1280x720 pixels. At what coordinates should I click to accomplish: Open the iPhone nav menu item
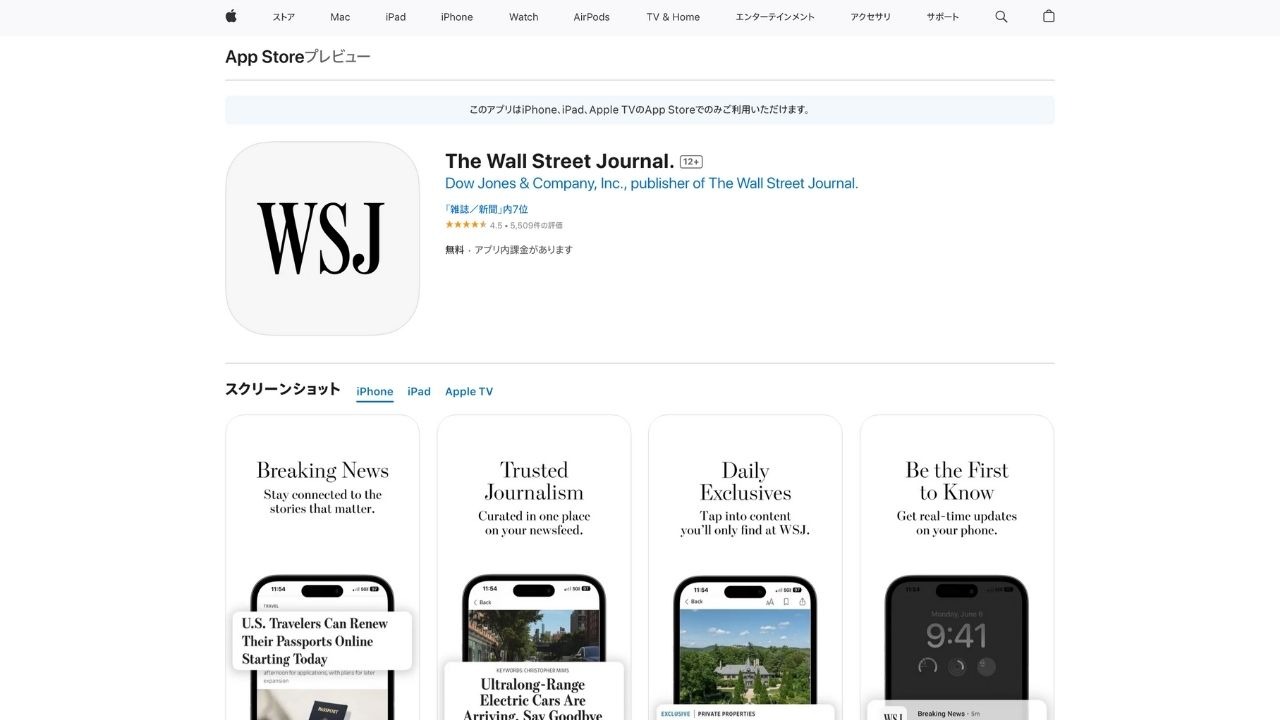coord(457,17)
